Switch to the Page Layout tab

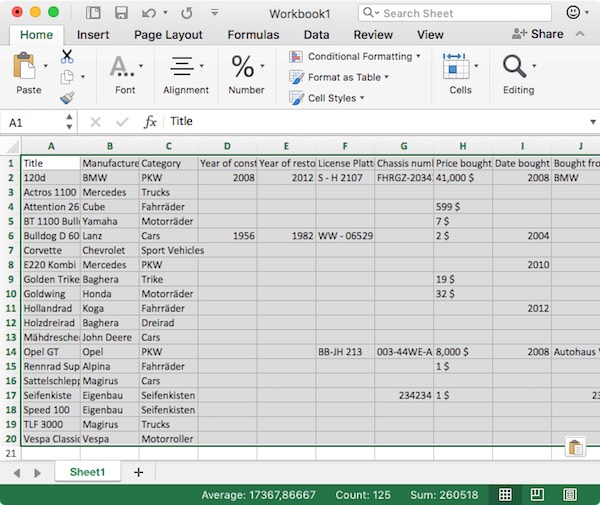[x=168, y=35]
